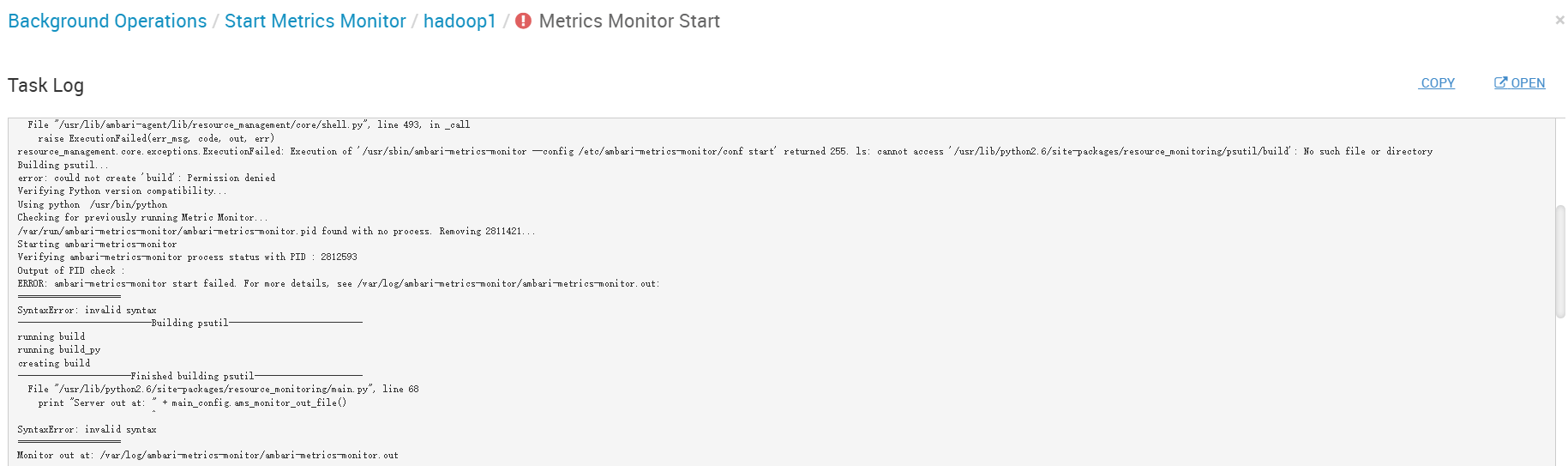Copy the task log with COPY
Image resolution: width=1568 pixels, height=466 pixels.
[1437, 83]
